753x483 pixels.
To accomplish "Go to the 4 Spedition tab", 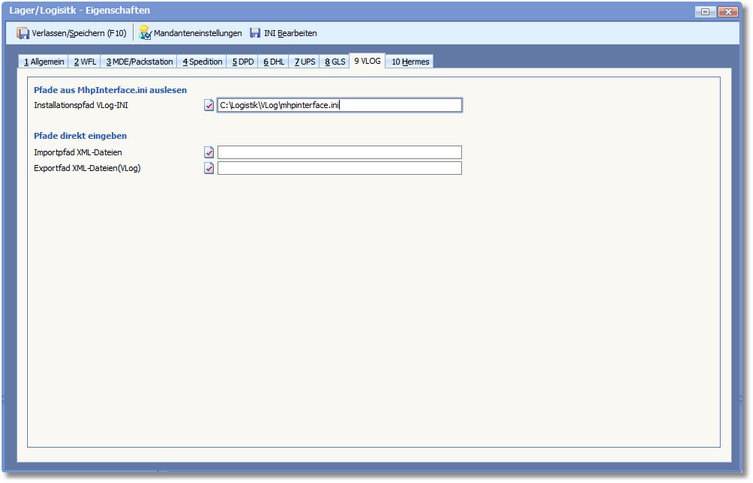I will click(x=202, y=62).
